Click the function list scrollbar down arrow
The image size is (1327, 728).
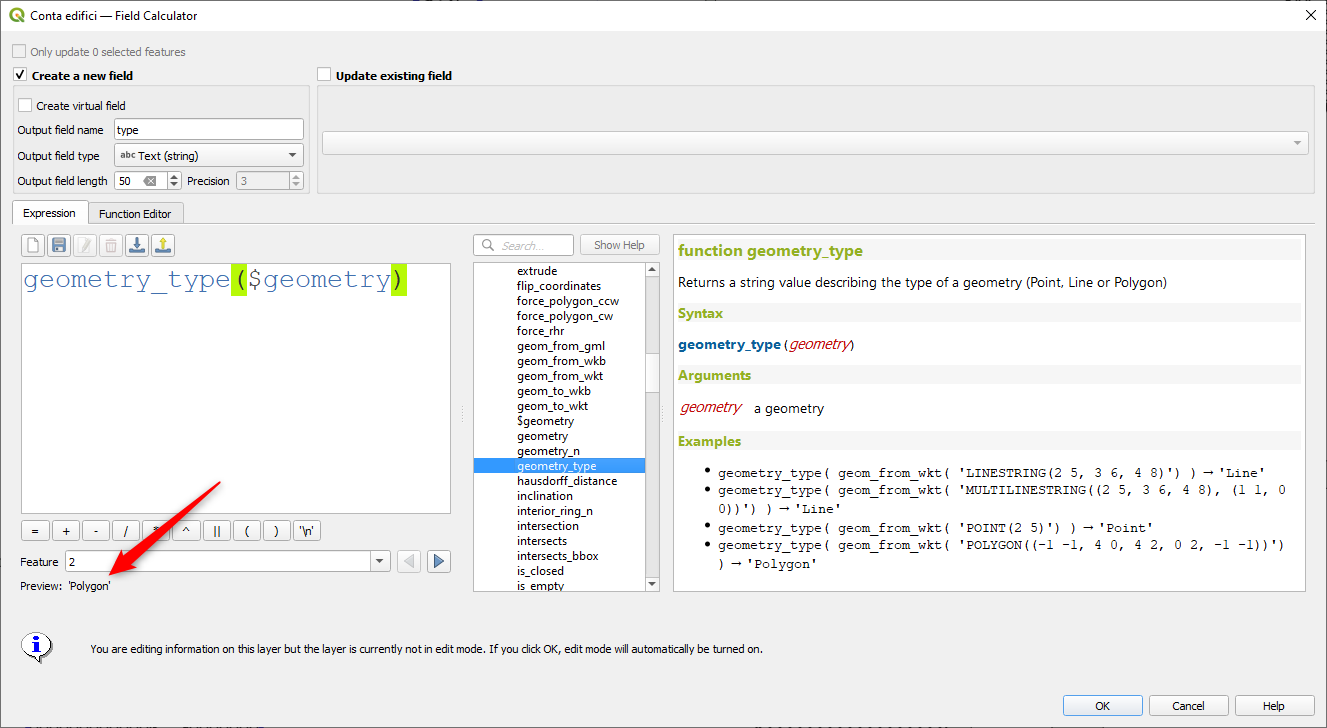(x=652, y=584)
